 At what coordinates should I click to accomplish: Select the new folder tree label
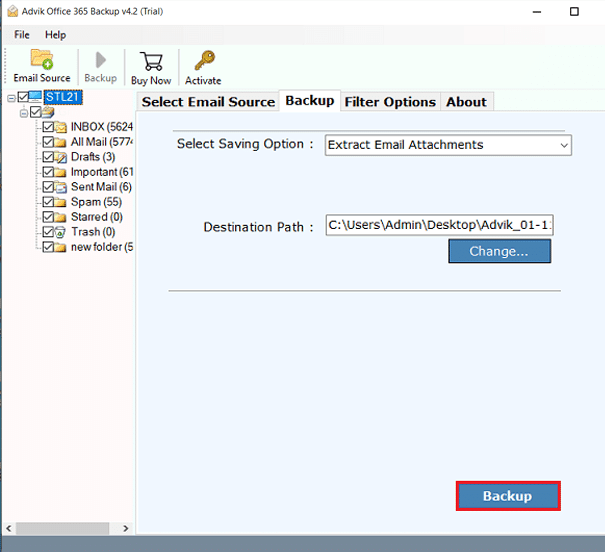102,247
